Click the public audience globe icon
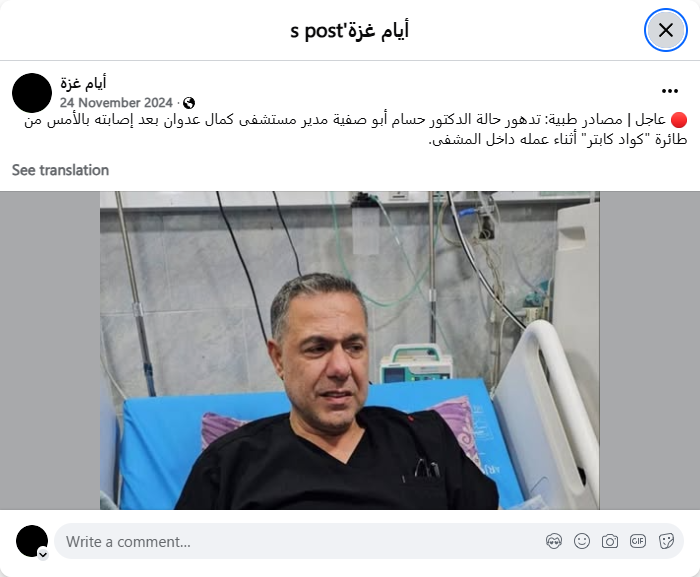This screenshot has height=577, width=700. 189,103
